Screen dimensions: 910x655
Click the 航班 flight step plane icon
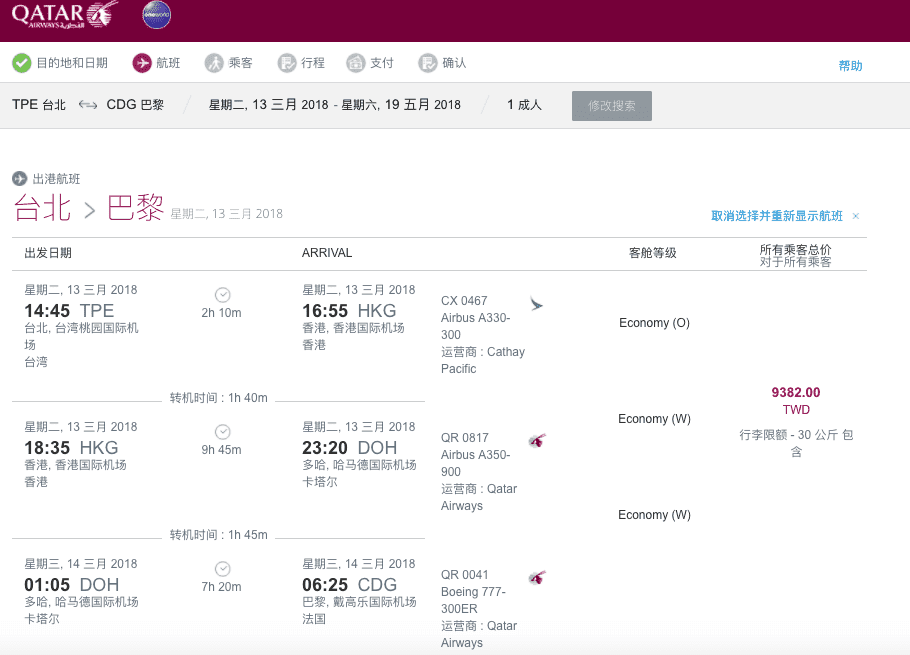[142, 63]
